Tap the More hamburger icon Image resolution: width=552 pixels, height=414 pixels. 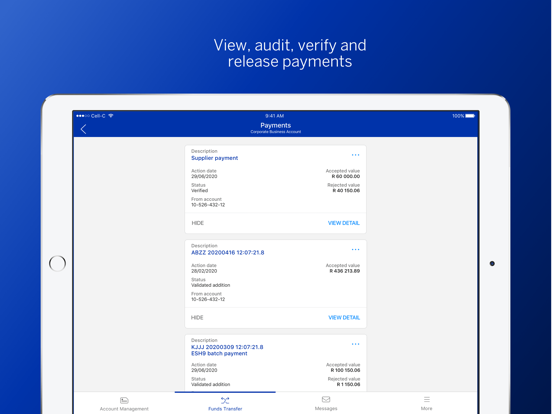(427, 399)
